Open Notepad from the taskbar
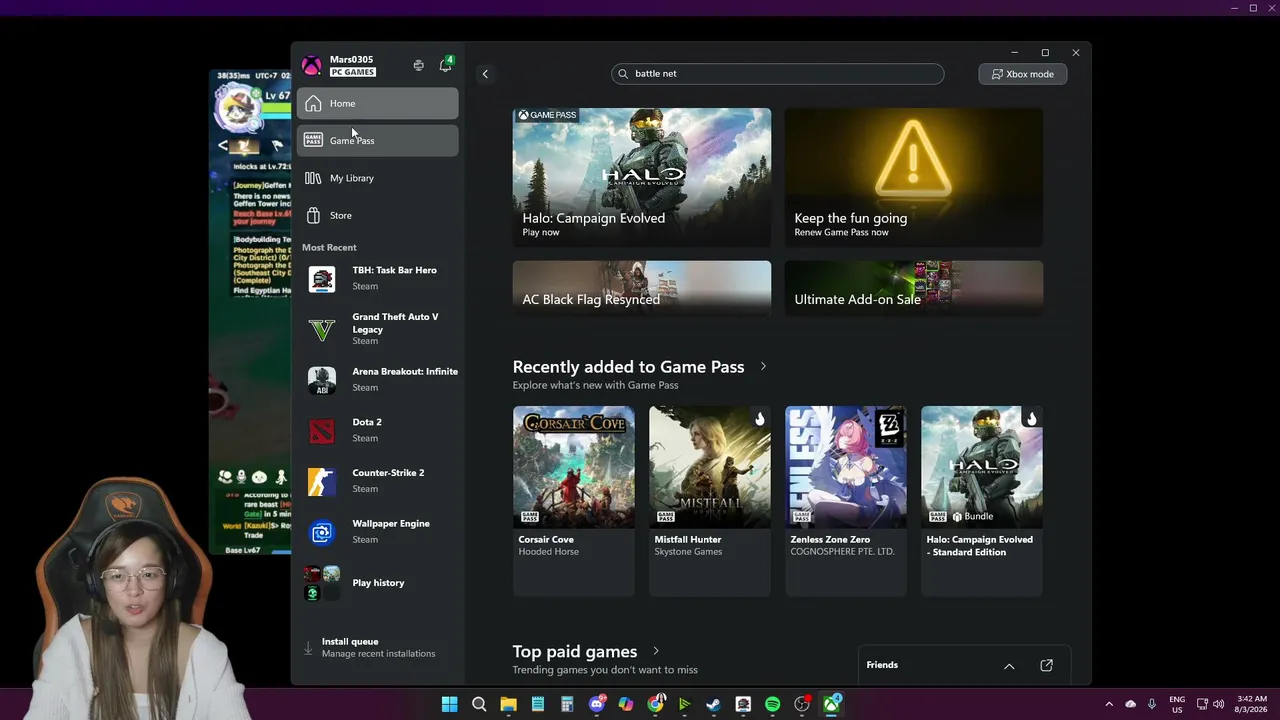1280x720 pixels. pos(538,704)
